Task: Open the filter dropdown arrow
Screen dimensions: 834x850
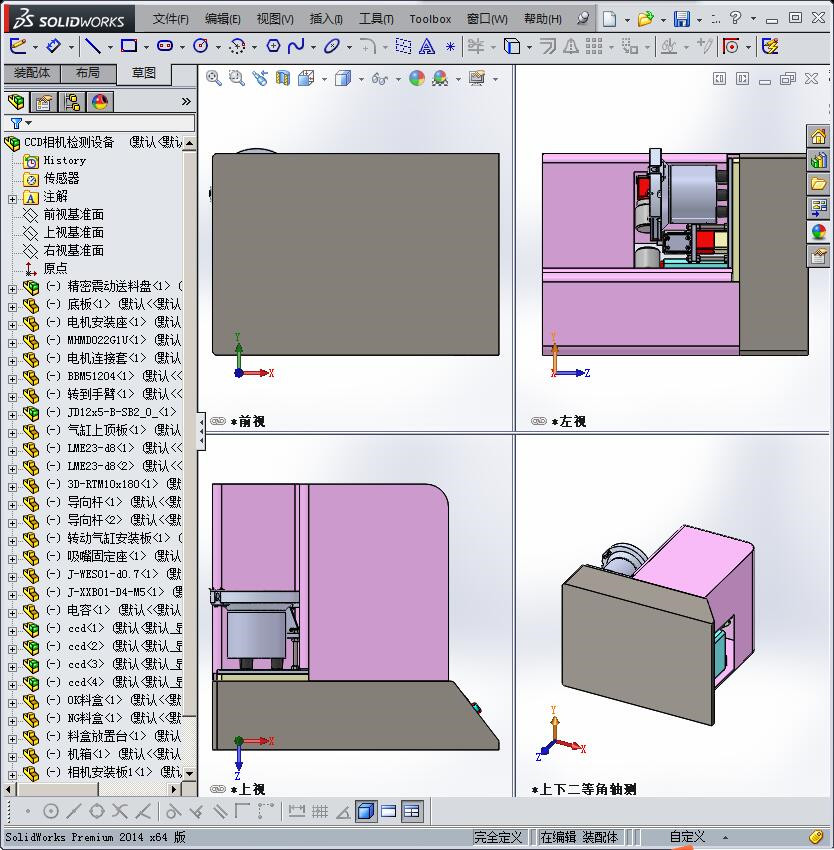Action: click(29, 123)
